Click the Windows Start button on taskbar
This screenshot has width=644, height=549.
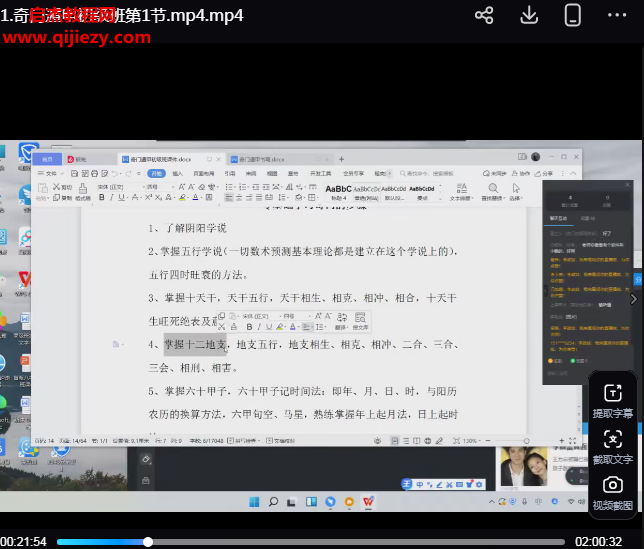pyautogui.click(x=254, y=502)
